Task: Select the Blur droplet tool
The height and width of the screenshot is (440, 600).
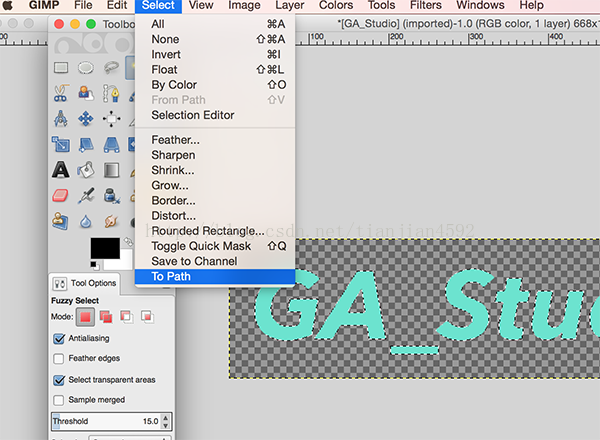Action: [x=86, y=222]
